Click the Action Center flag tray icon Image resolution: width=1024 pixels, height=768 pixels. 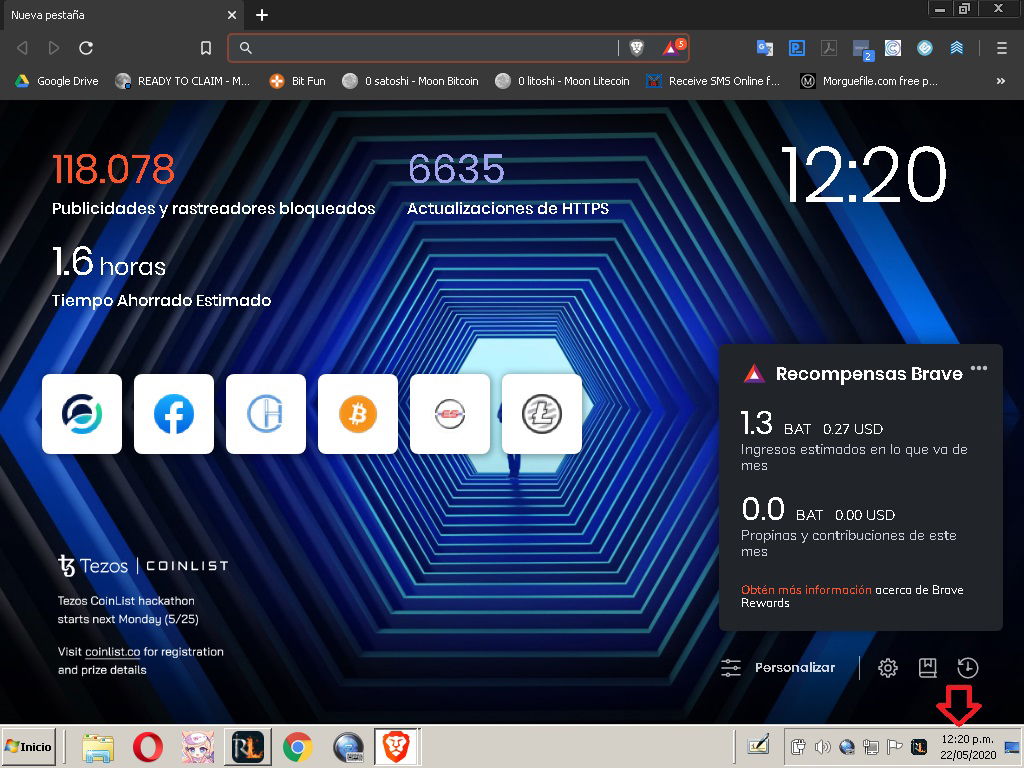click(895, 747)
